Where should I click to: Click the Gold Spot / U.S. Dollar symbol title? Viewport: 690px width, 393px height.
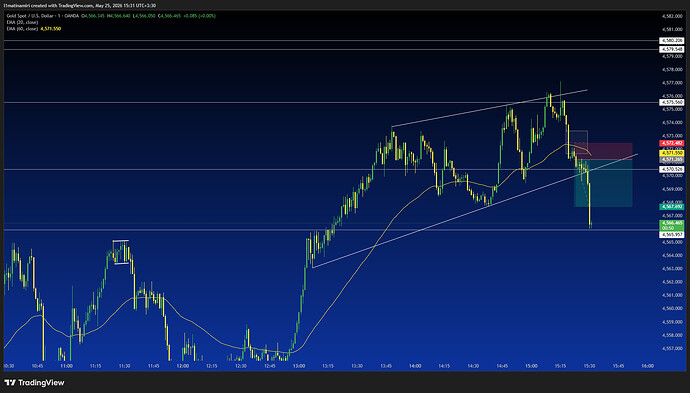(x=31, y=16)
